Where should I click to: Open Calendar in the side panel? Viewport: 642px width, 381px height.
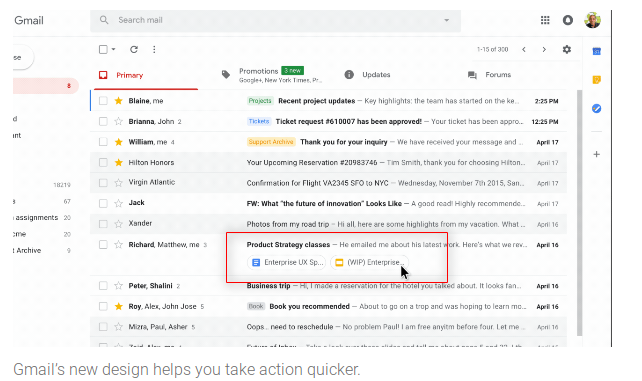tap(597, 51)
